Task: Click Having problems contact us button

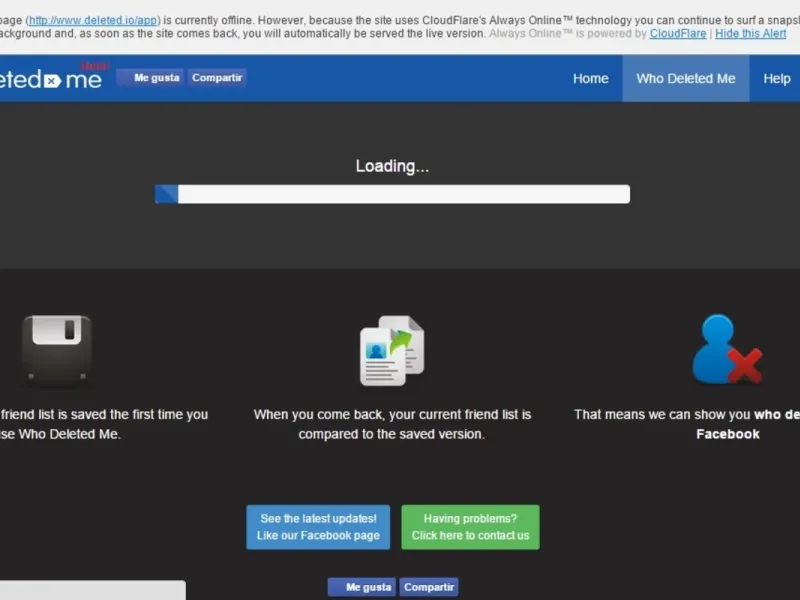Action: pos(470,527)
